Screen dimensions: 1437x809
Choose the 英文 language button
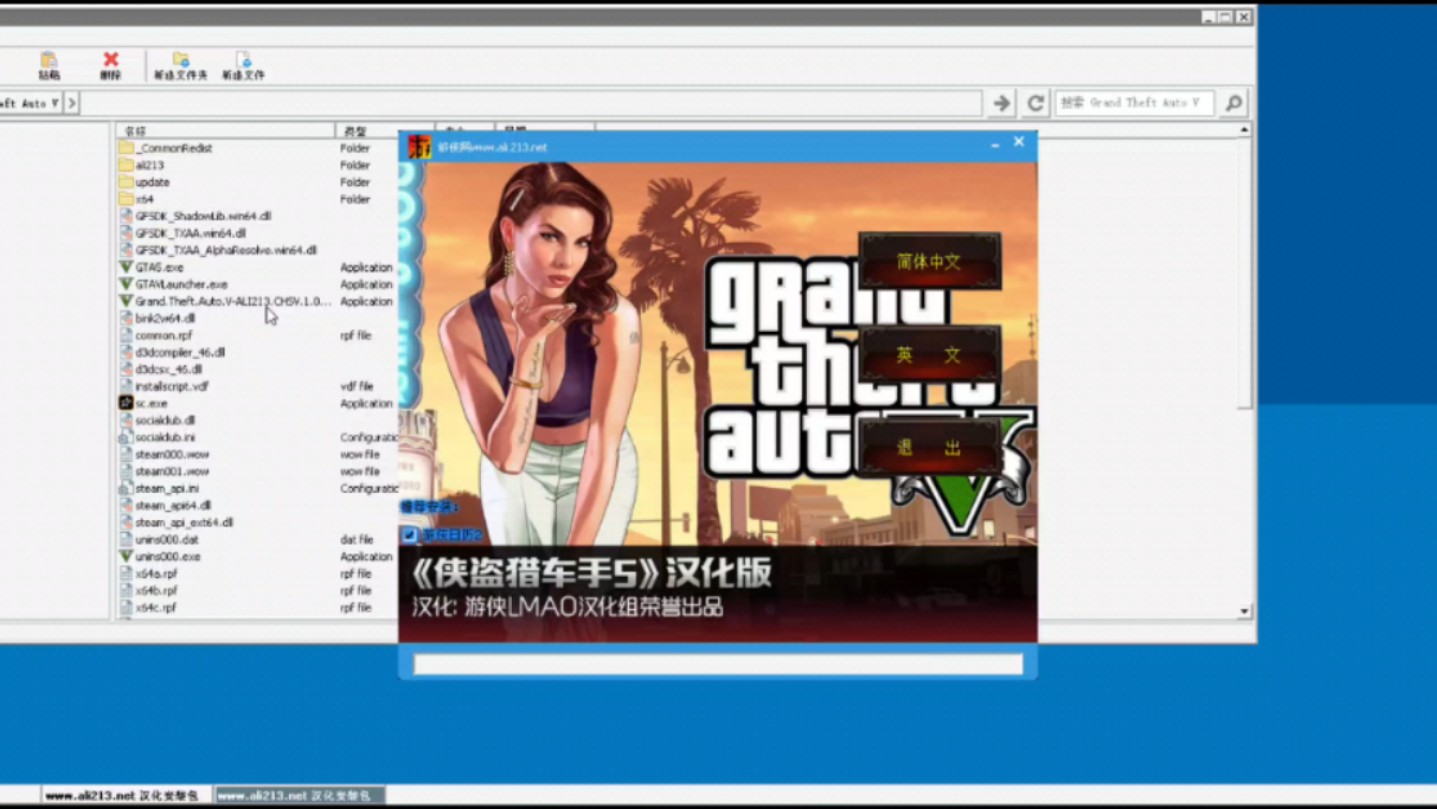(x=929, y=354)
